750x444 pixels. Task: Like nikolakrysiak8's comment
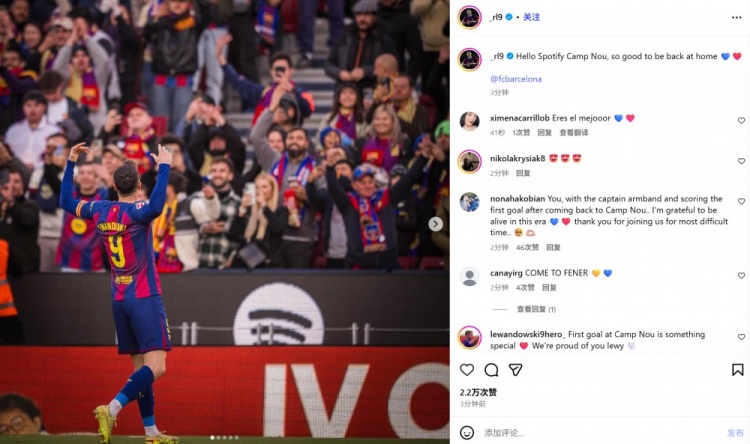pyautogui.click(x=741, y=161)
